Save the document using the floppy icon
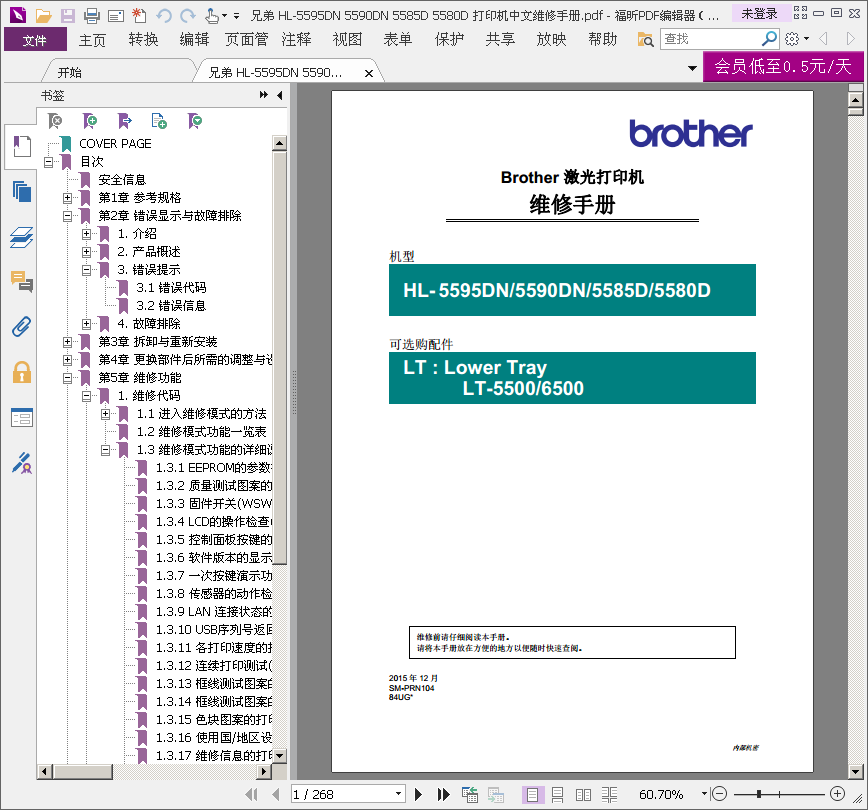This screenshot has height=810, width=868. coord(68,16)
